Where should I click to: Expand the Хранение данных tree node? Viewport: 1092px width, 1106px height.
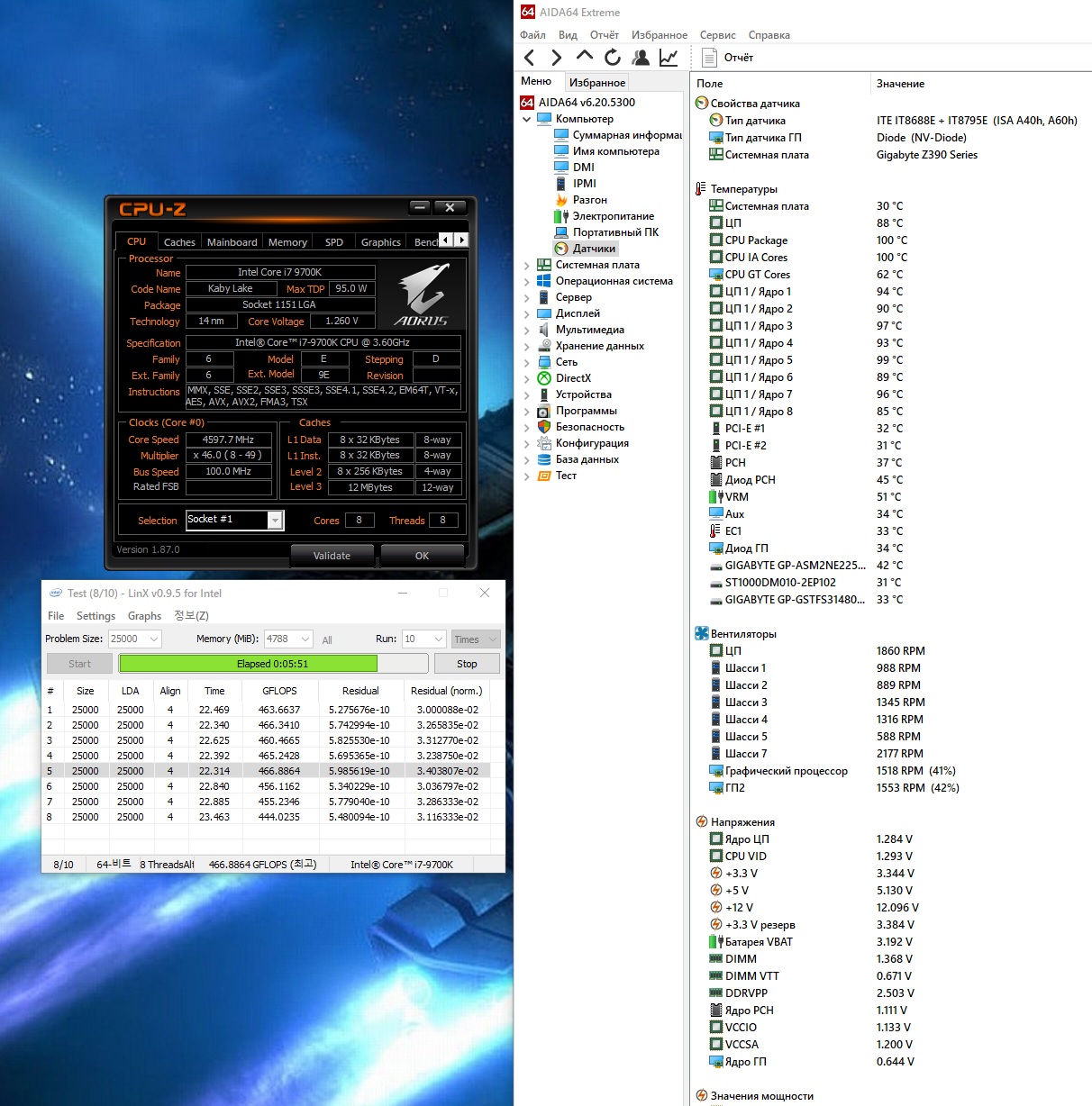(x=527, y=346)
